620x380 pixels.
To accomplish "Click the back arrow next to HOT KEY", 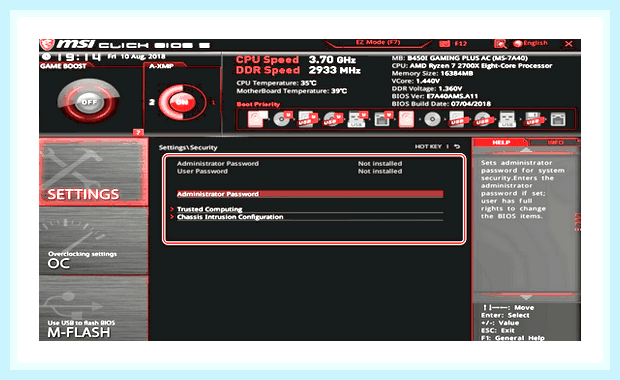I will pos(457,147).
